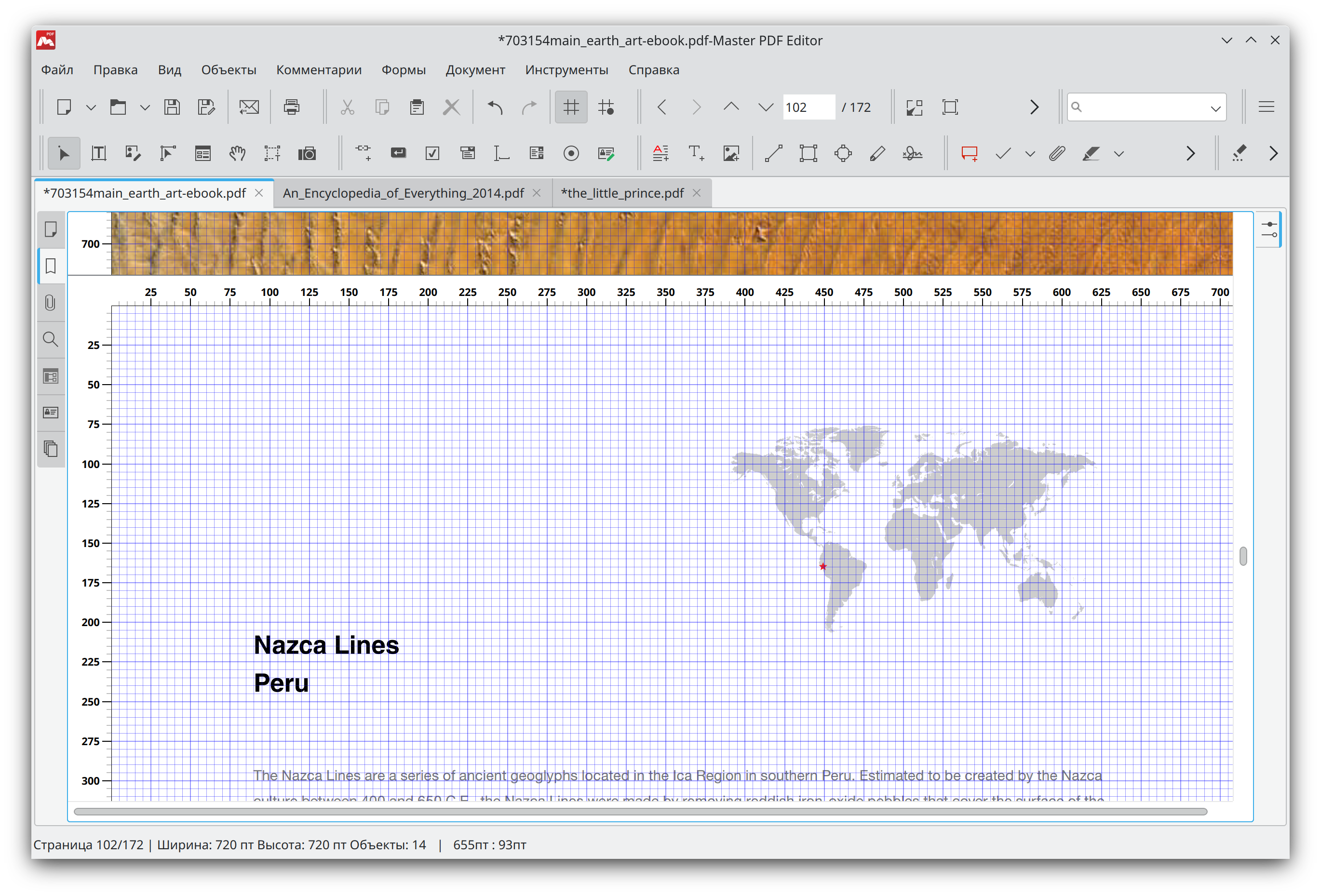This screenshot has height=896, width=1321.
Task: Open the Инструменты menu
Action: (x=566, y=69)
